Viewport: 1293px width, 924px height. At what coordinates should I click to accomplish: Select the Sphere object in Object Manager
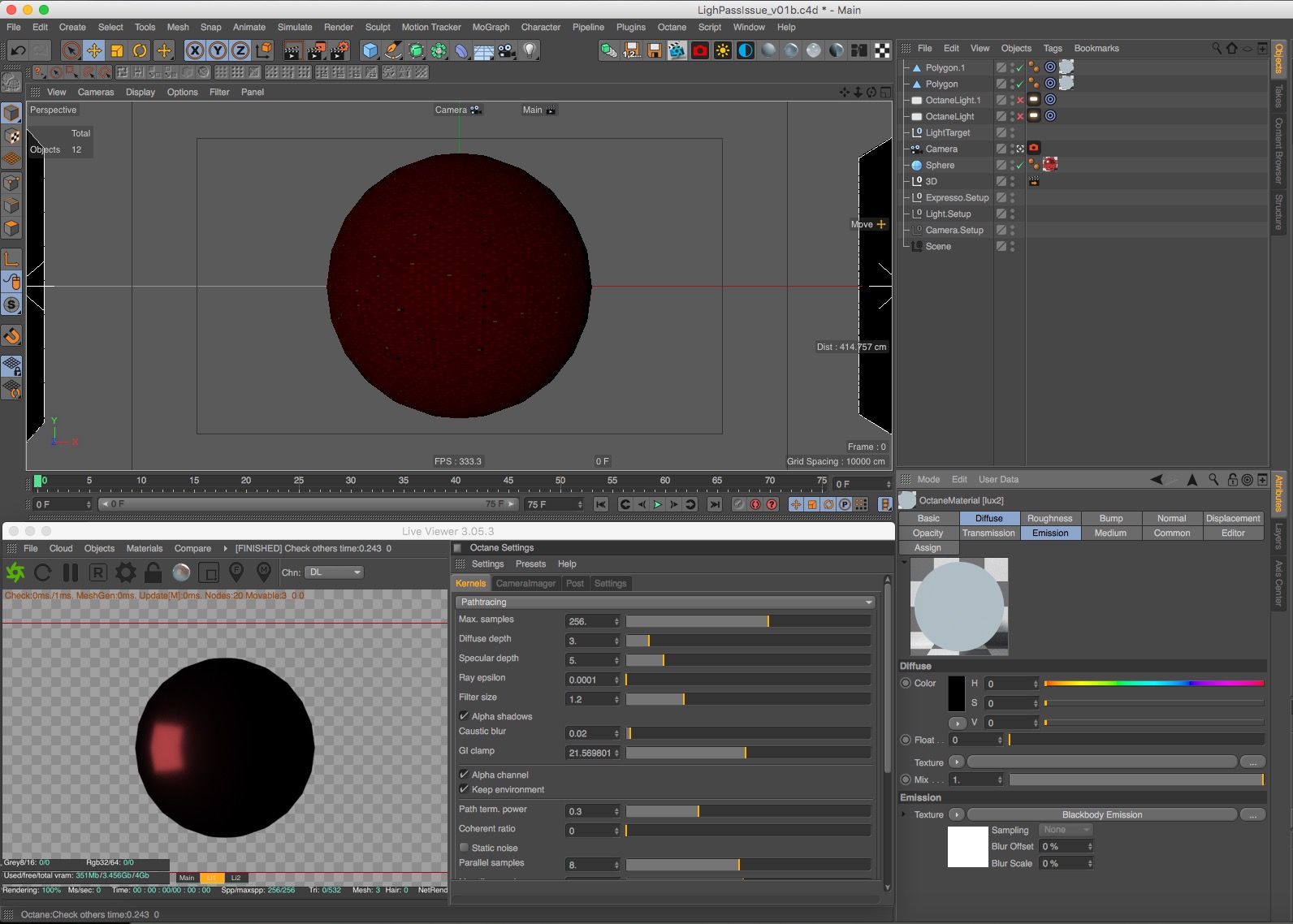[x=940, y=165]
